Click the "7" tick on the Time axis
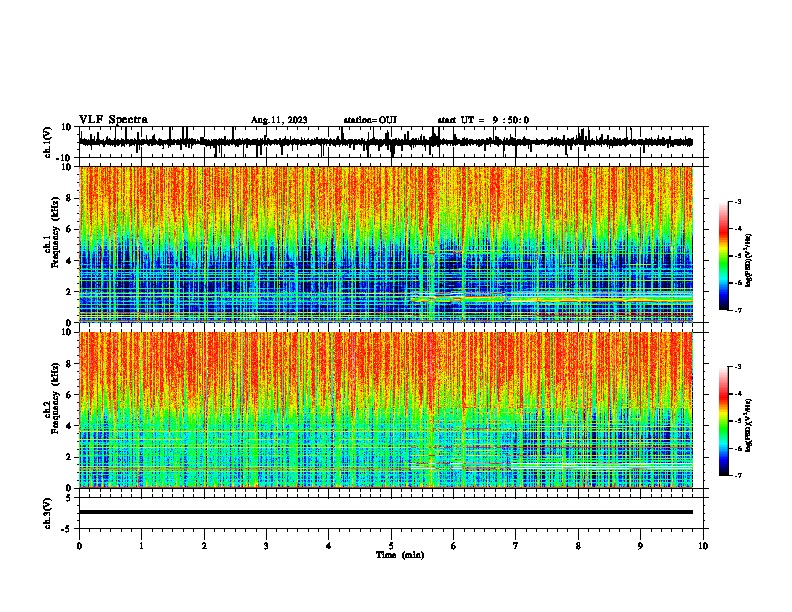Image resolution: width=792 pixels, height=612 pixels. (516, 546)
